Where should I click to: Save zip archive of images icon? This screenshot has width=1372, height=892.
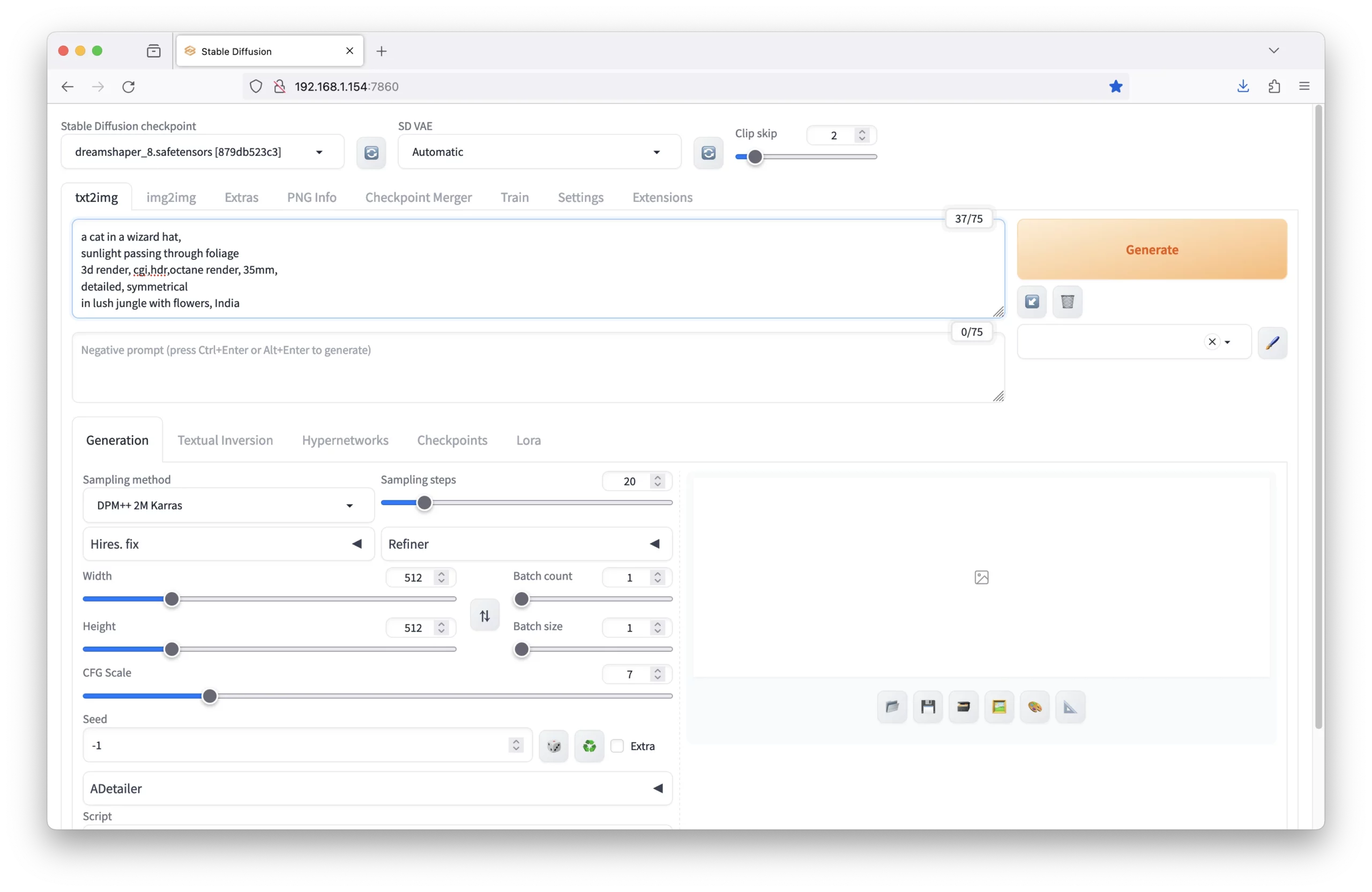(963, 707)
